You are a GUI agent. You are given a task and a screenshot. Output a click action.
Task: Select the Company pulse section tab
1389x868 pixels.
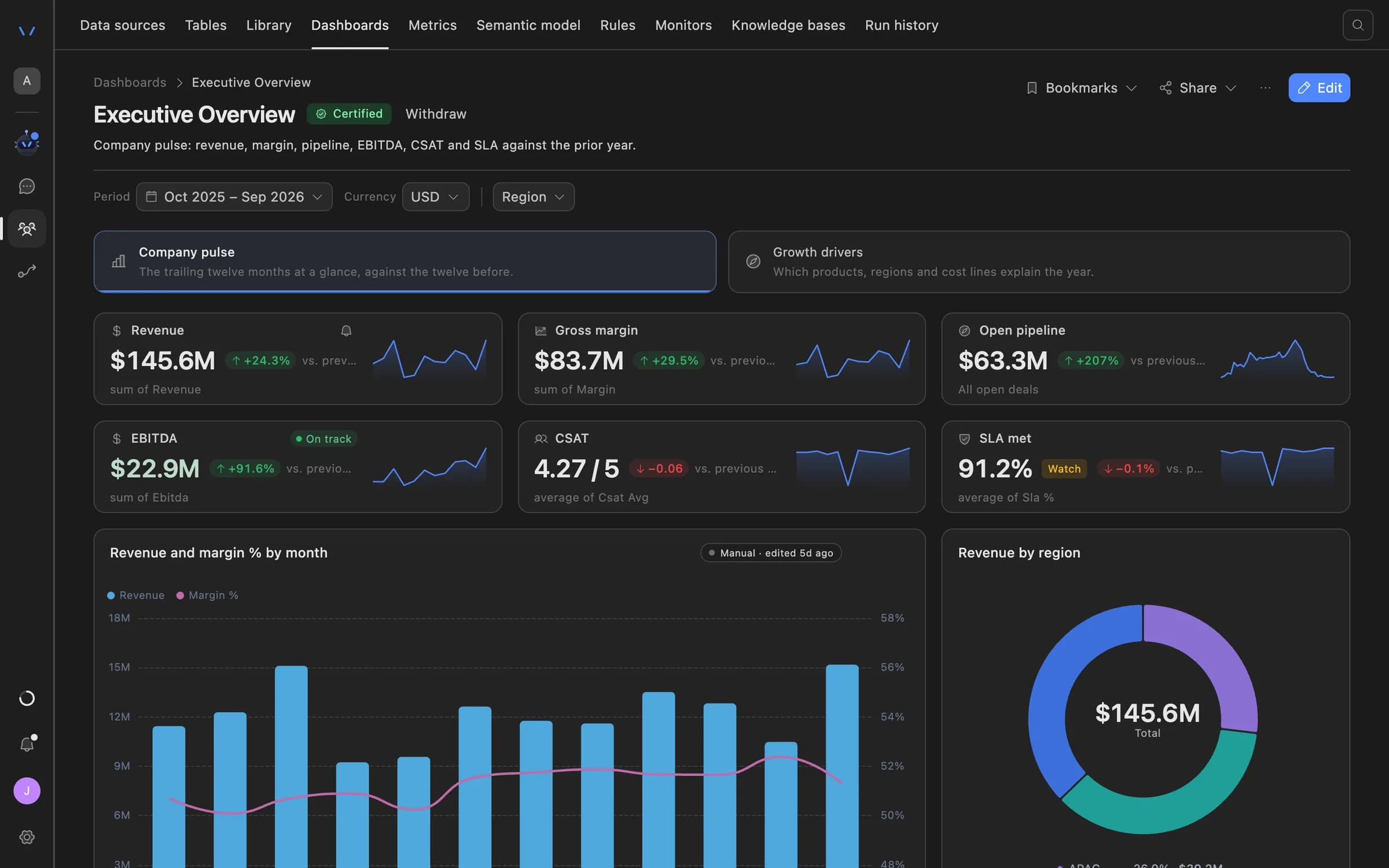coord(405,262)
